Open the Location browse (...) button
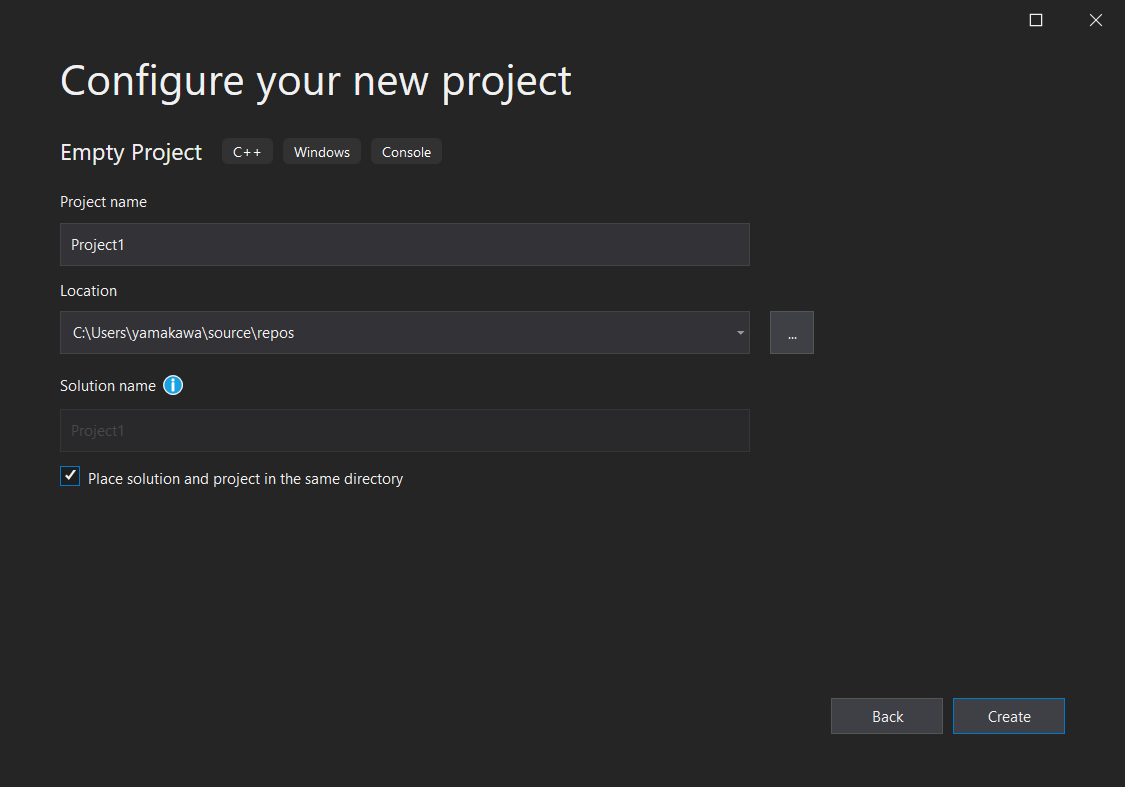This screenshot has width=1125, height=787. click(791, 333)
